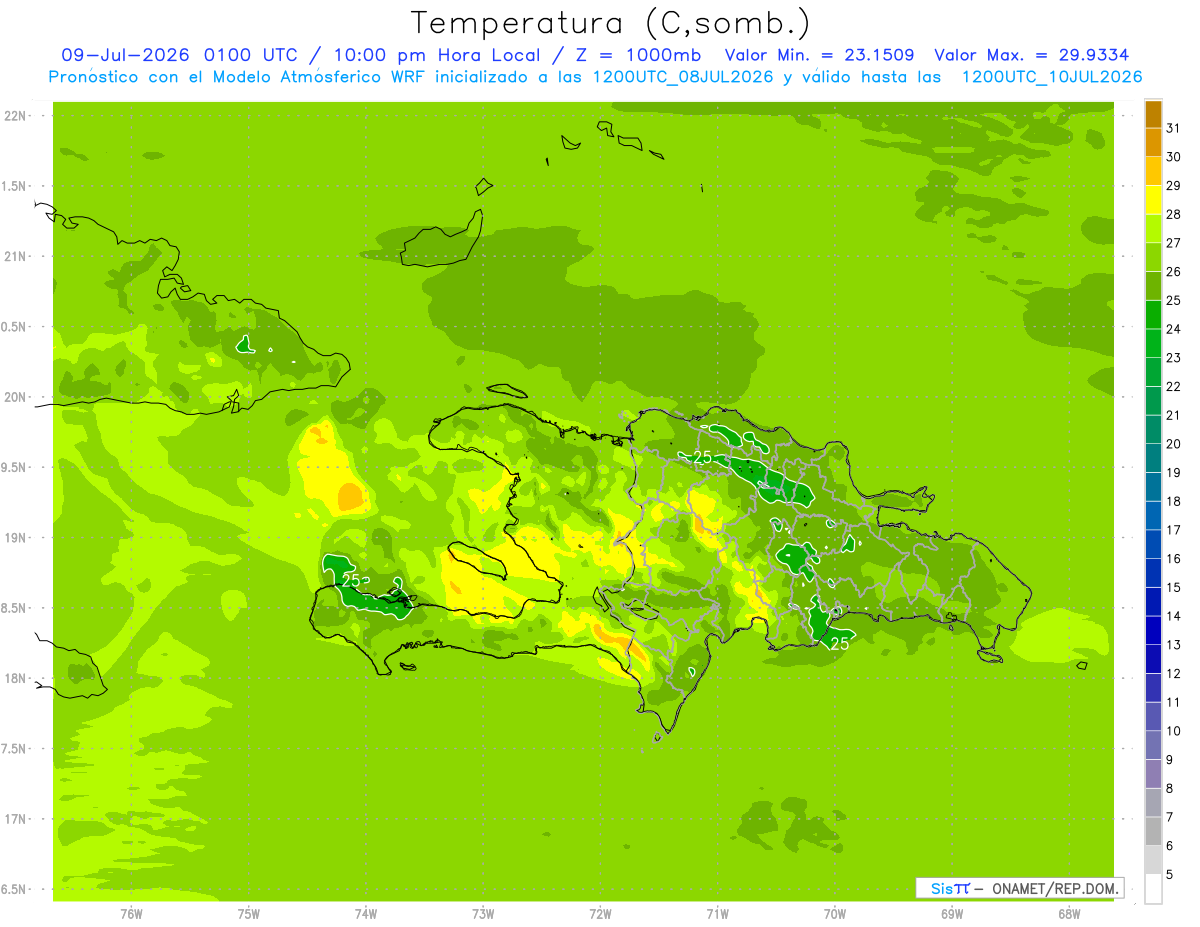Screen dimensions: 1200x927
Task: Click the '20N' latitude label
Action: 13,397
